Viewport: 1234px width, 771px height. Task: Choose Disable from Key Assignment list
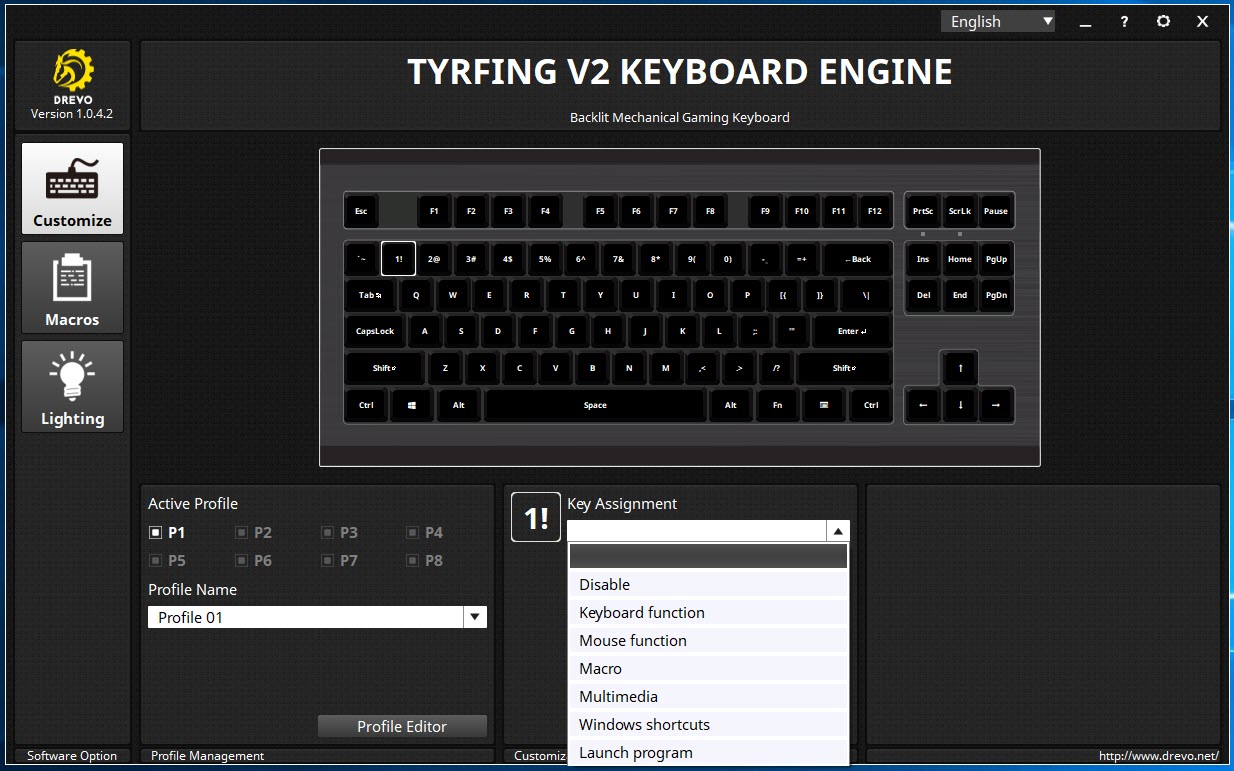(708, 584)
